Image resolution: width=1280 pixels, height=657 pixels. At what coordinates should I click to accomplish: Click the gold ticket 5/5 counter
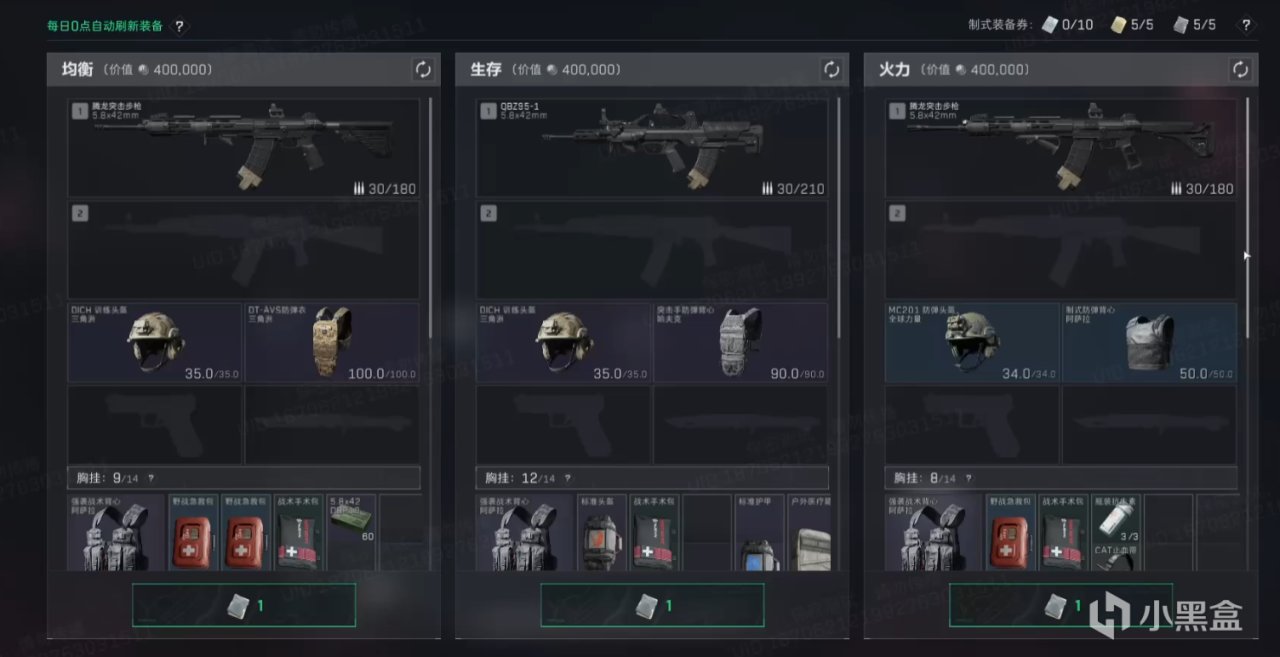[x=1131, y=25]
